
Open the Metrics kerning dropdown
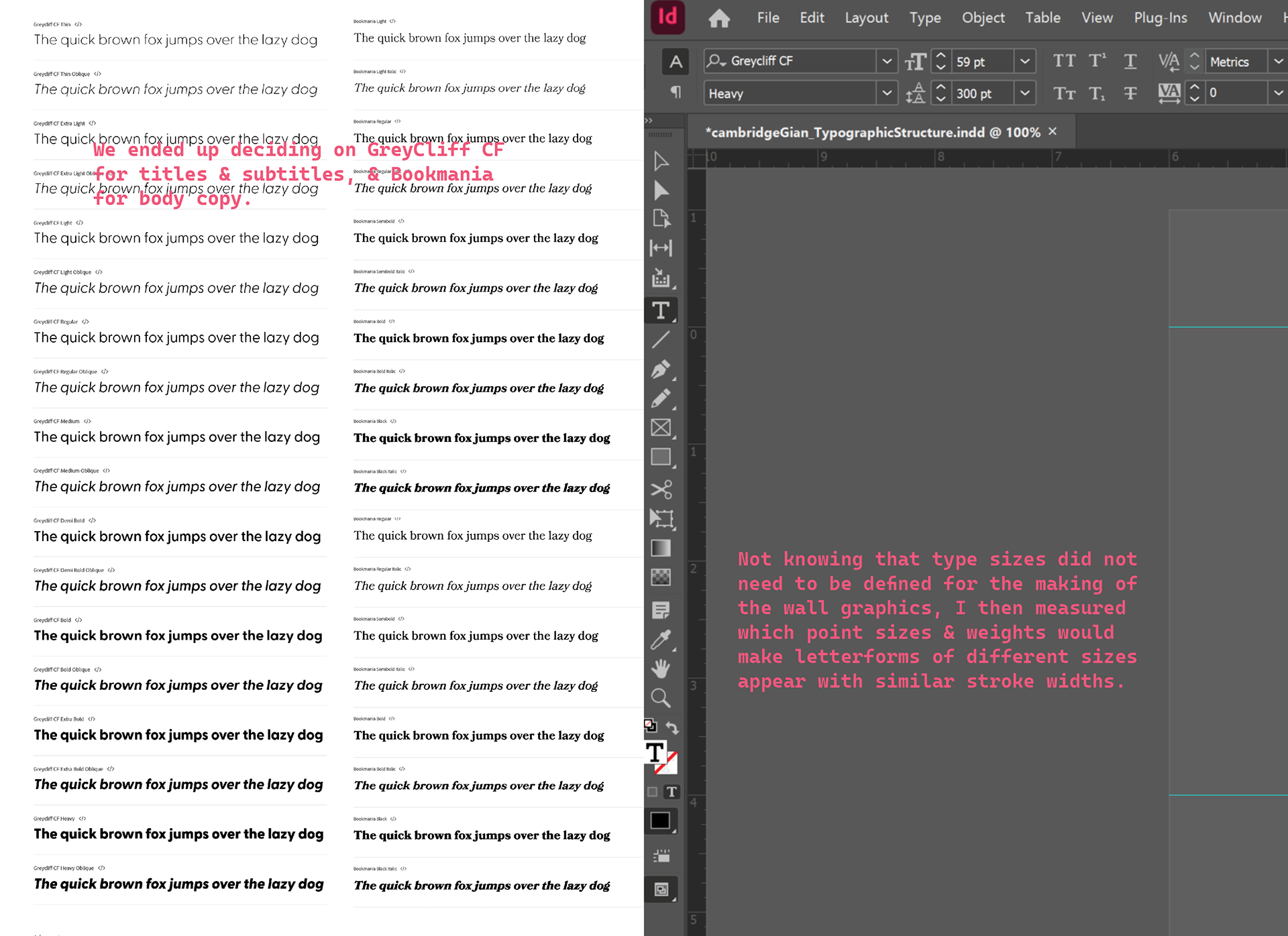click(1279, 61)
